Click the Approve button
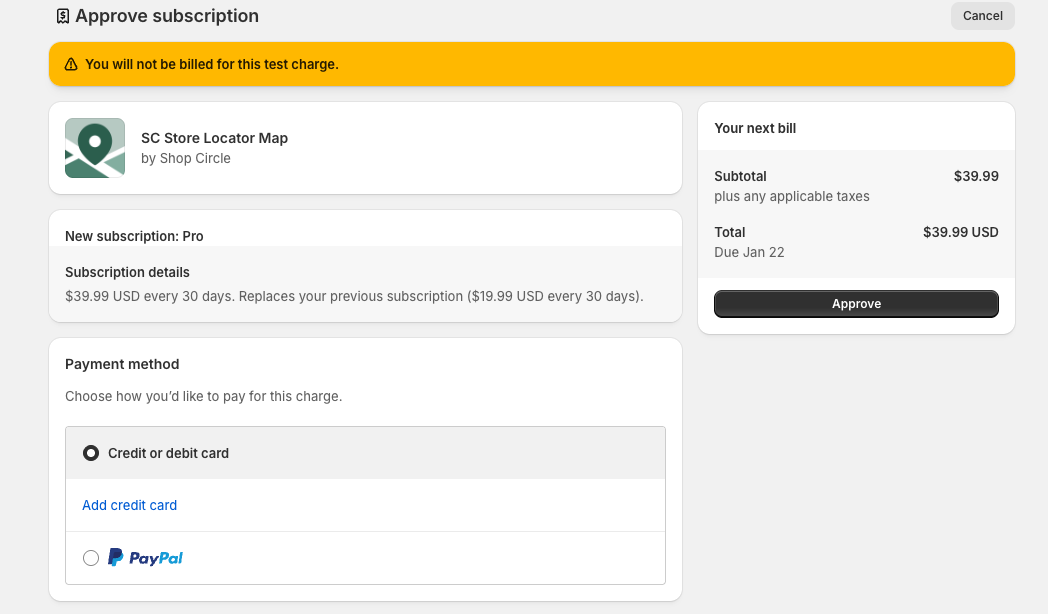The width and height of the screenshot is (1048, 614). pos(856,304)
